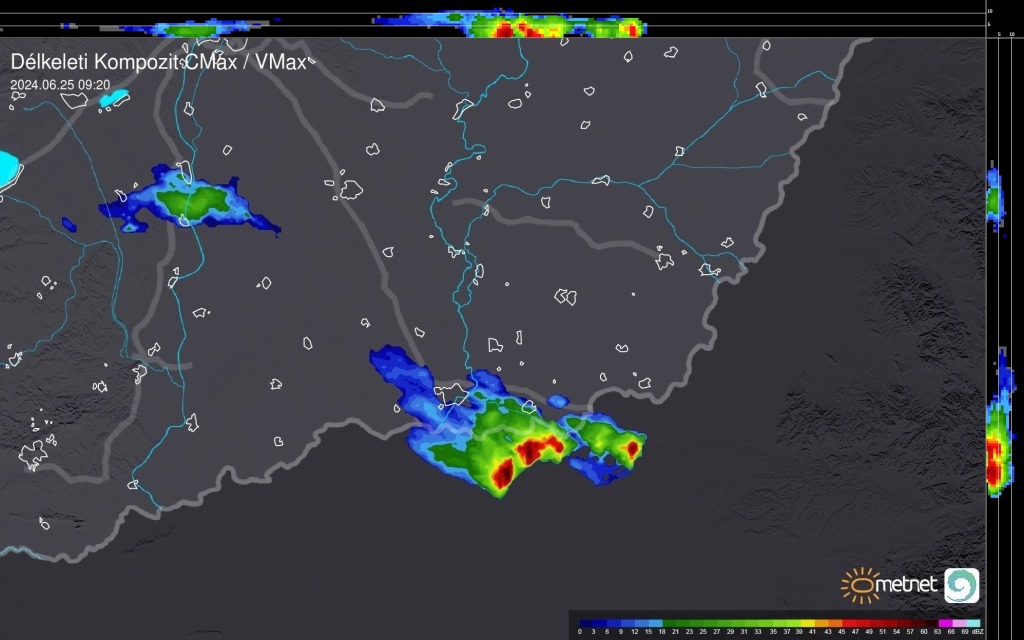Click the teal swirl icon beside metnet
The width and height of the screenshot is (1024, 640).
pyautogui.click(x=961, y=585)
